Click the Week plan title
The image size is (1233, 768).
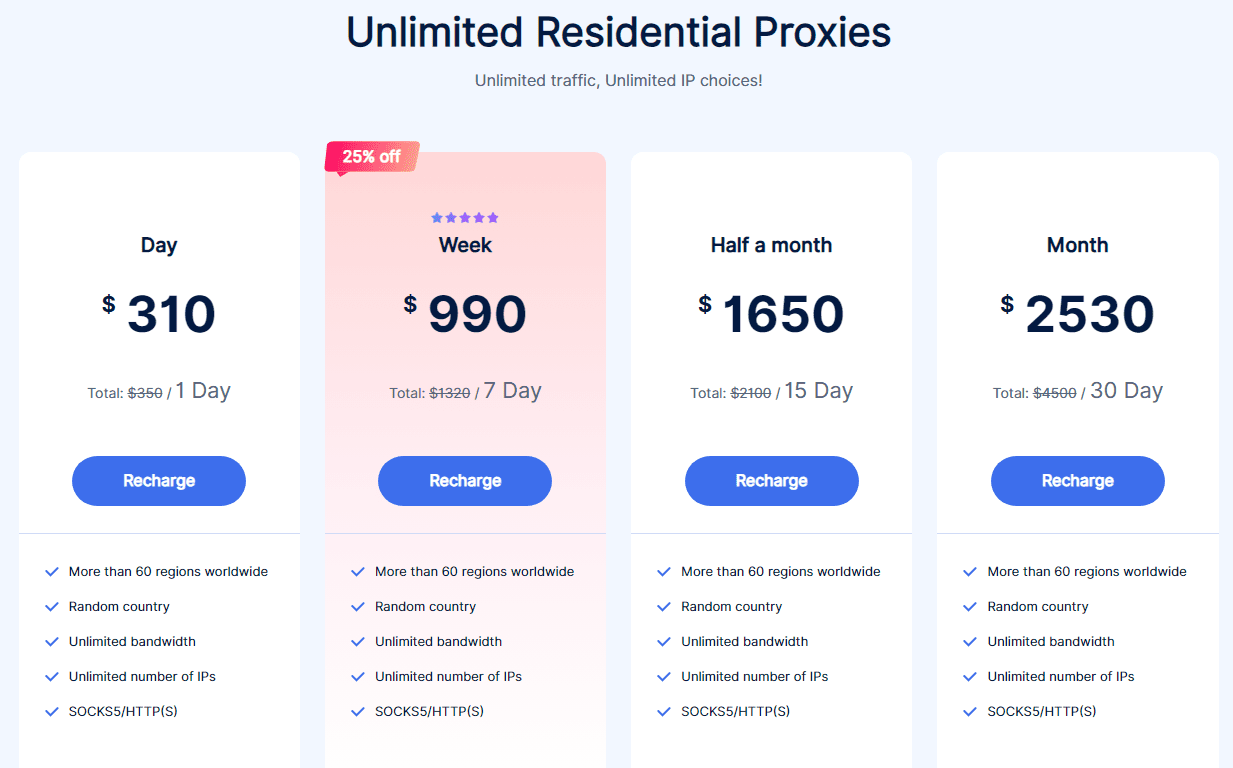[x=465, y=245]
